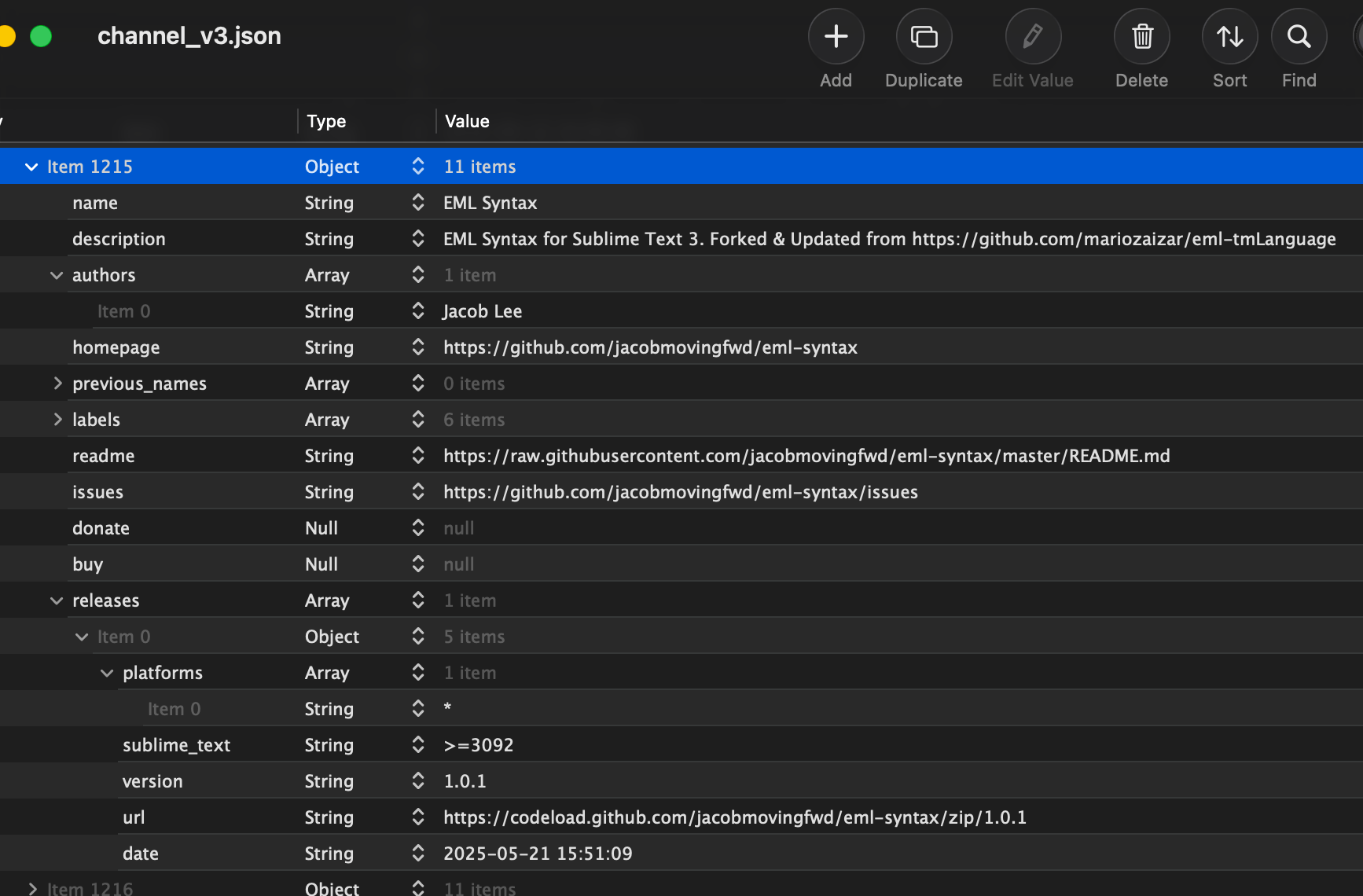Collapse the releases array
1363x896 pixels.
[57, 600]
